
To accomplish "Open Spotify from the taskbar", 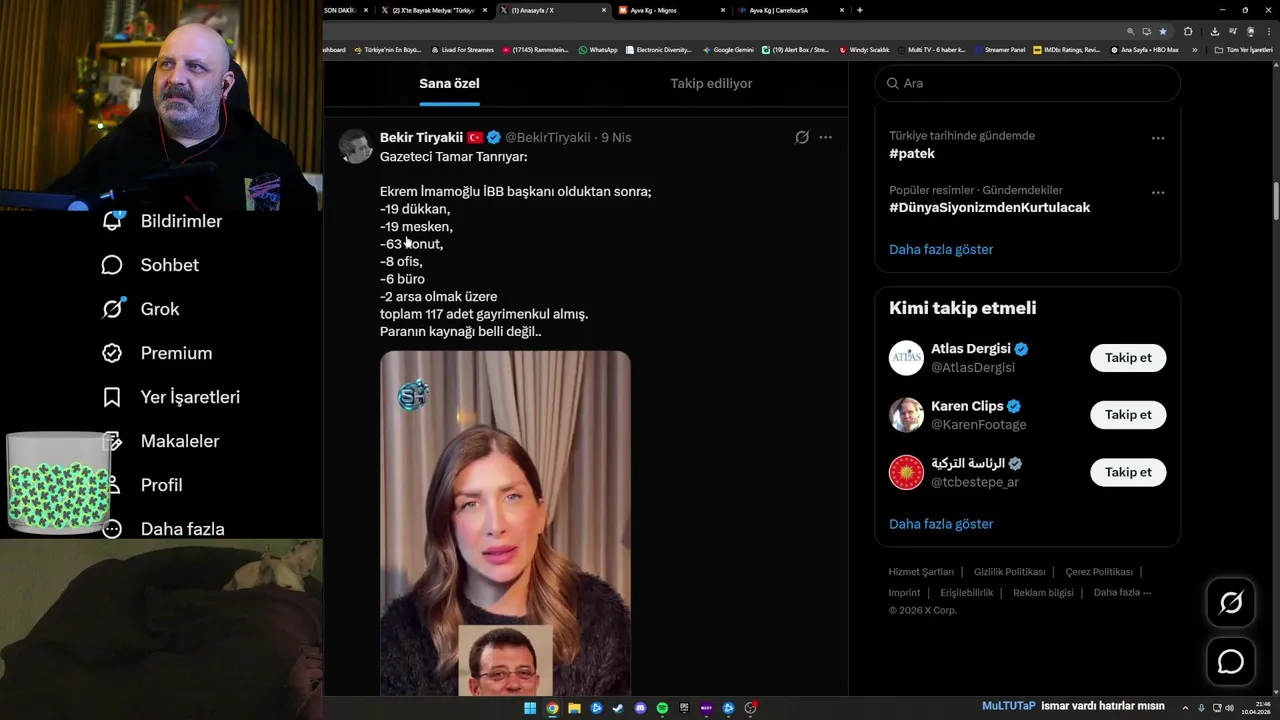I will [x=662, y=708].
